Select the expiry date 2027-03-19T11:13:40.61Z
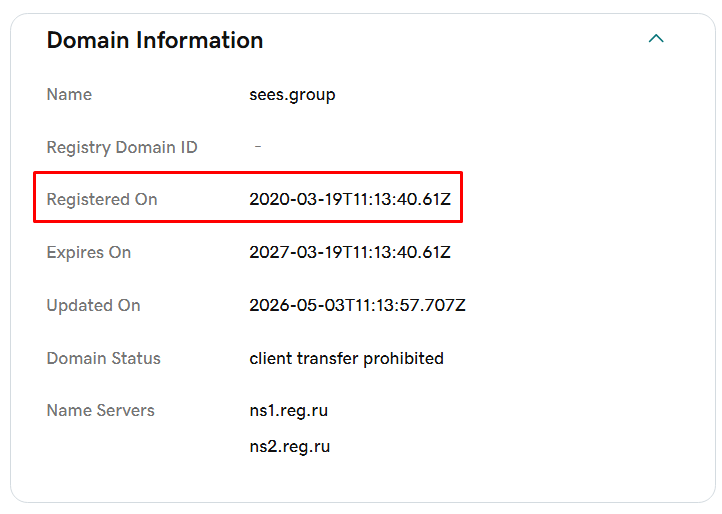Image resolution: width=722 pixels, height=514 pixels. [350, 252]
